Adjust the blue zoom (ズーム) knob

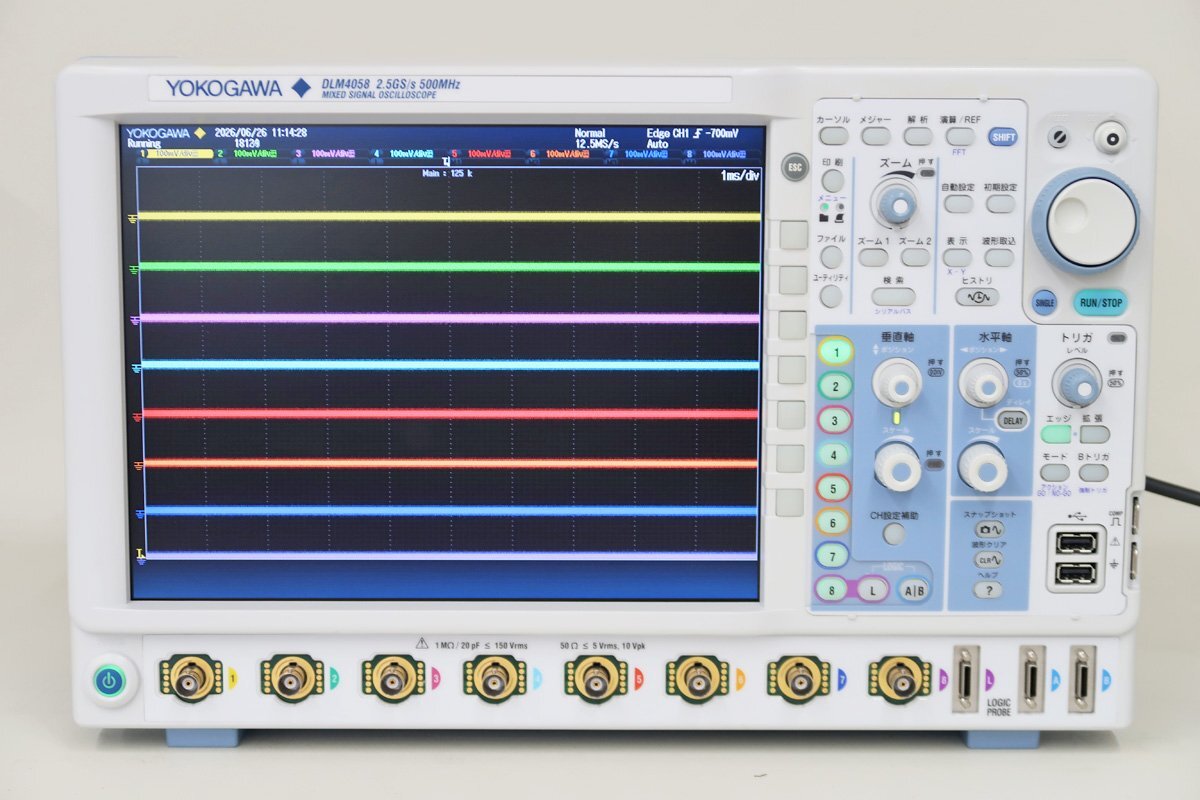(895, 203)
